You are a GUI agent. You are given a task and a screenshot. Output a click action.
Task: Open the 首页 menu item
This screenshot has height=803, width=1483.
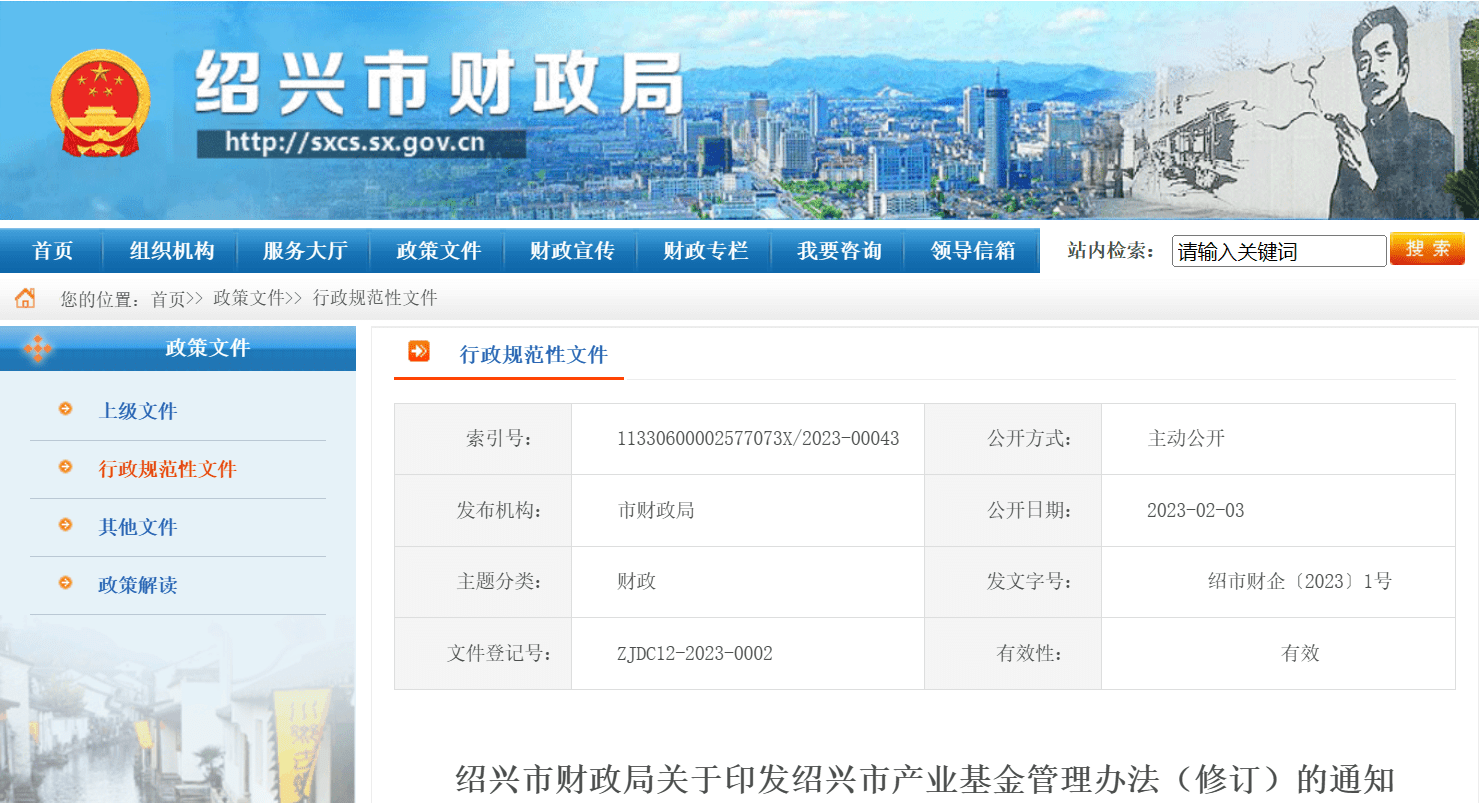(52, 251)
